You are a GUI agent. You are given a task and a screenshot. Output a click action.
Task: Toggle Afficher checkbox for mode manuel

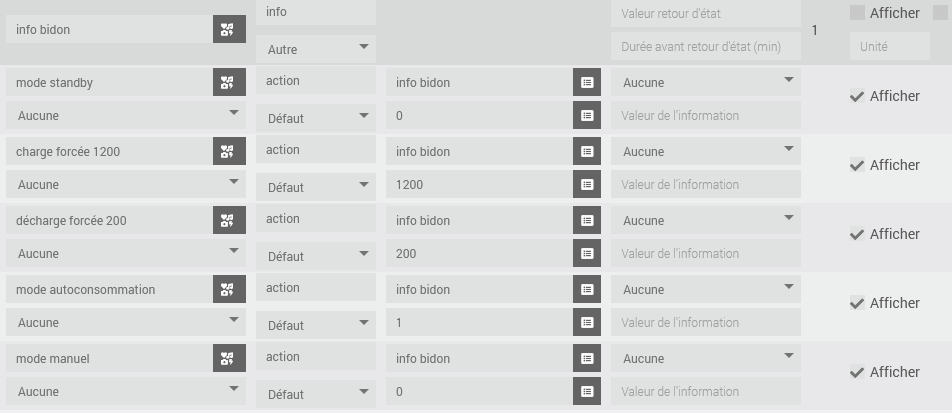click(x=857, y=372)
